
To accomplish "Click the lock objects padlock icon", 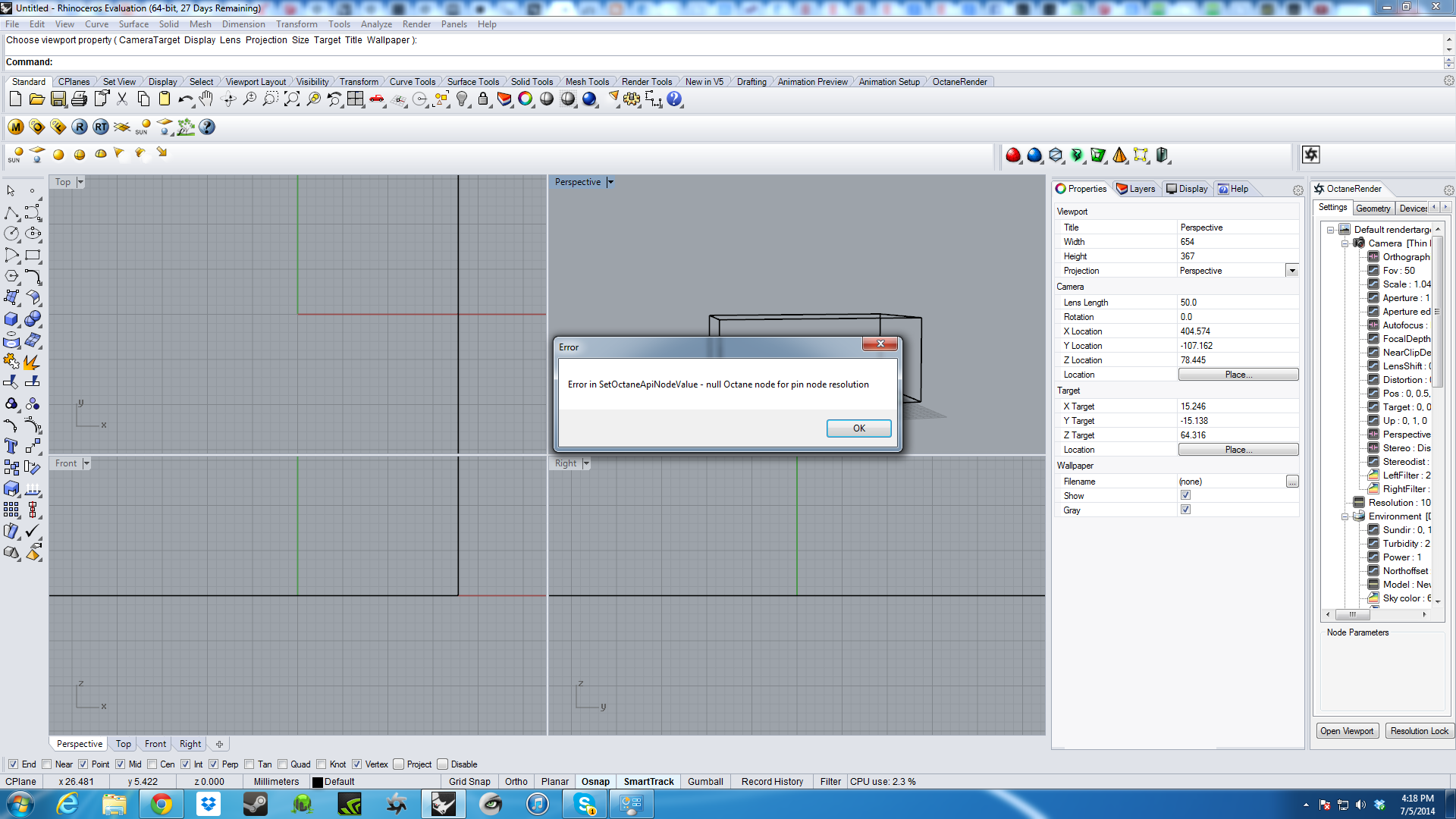I will (x=483, y=99).
